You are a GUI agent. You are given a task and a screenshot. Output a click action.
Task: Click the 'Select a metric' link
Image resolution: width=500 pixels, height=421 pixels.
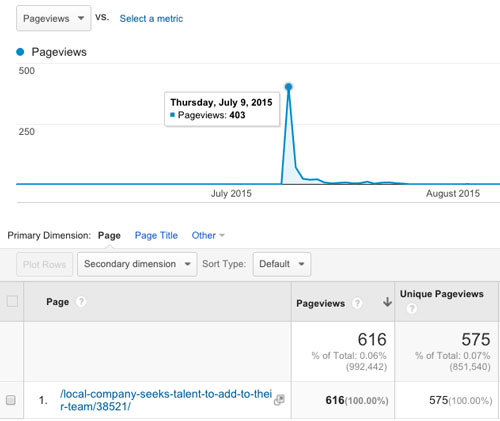151,19
